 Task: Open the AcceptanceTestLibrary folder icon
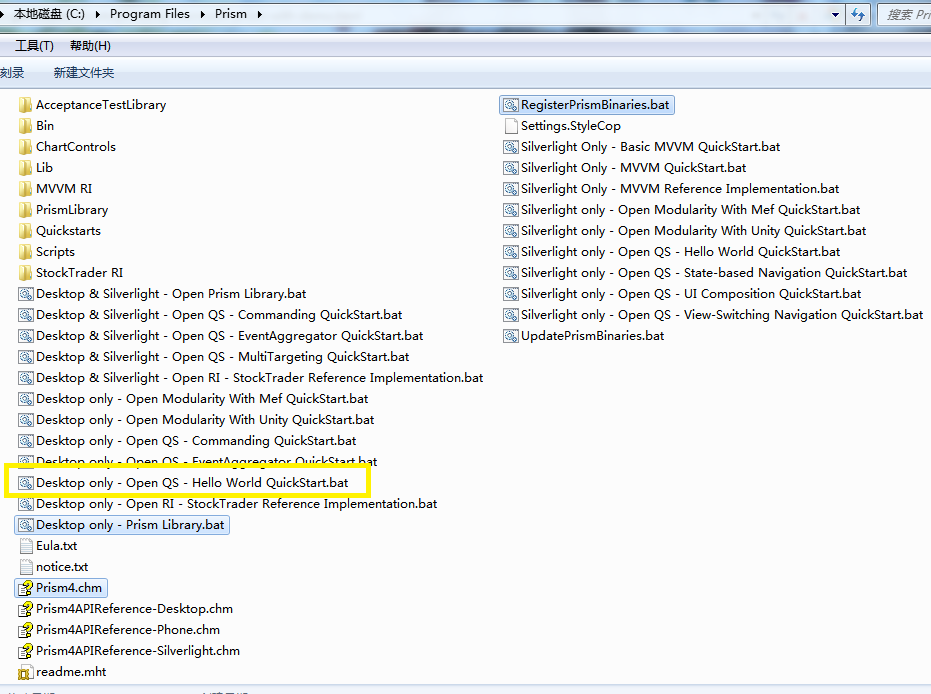[25, 105]
